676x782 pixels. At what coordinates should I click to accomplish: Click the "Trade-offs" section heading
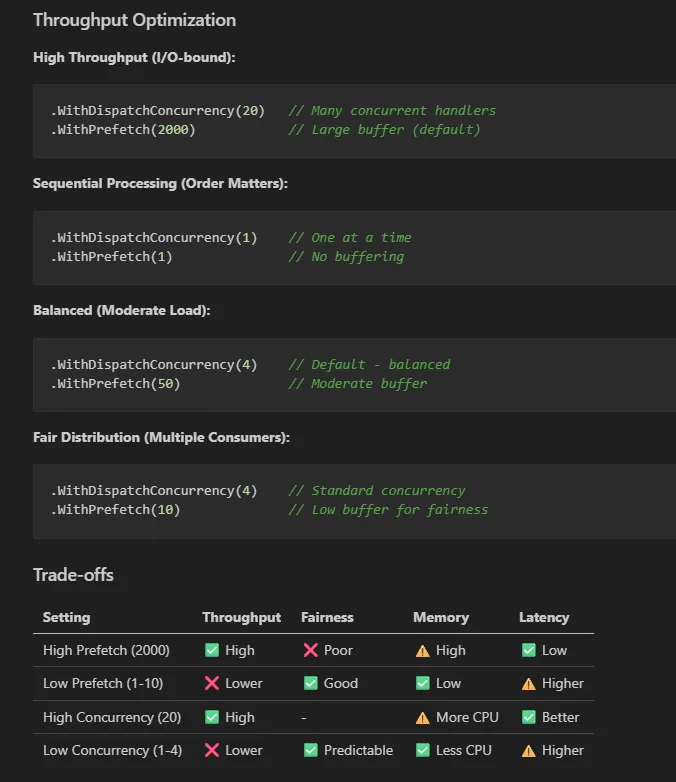(x=73, y=574)
